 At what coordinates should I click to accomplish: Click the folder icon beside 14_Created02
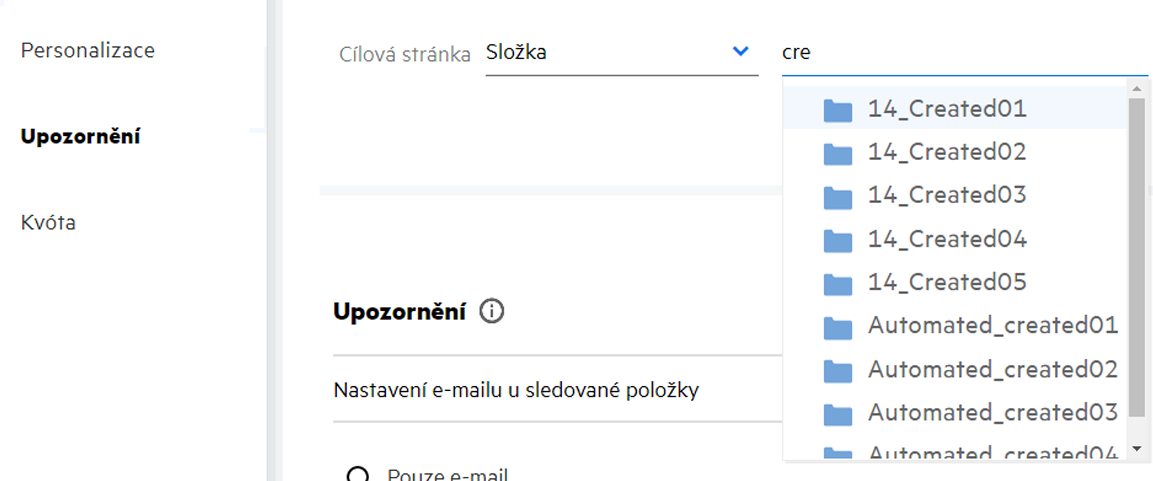[x=837, y=153]
